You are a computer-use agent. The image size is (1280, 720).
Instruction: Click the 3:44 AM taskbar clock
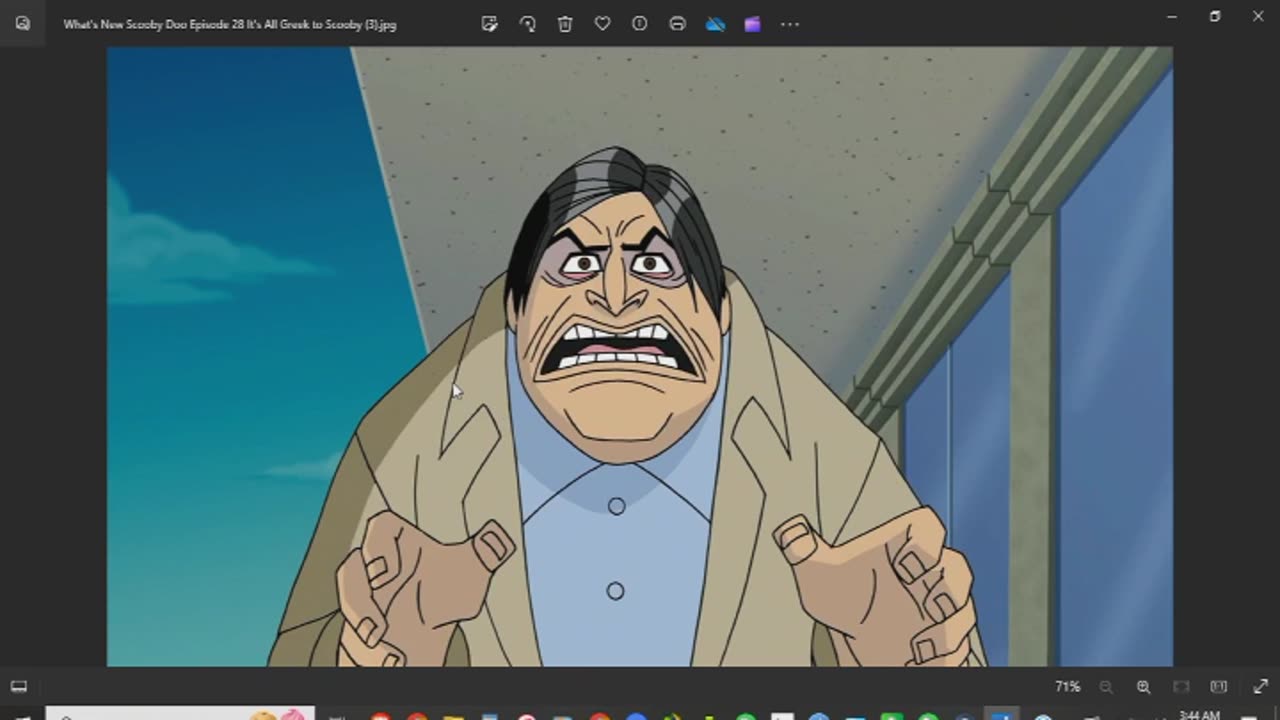(1199, 714)
